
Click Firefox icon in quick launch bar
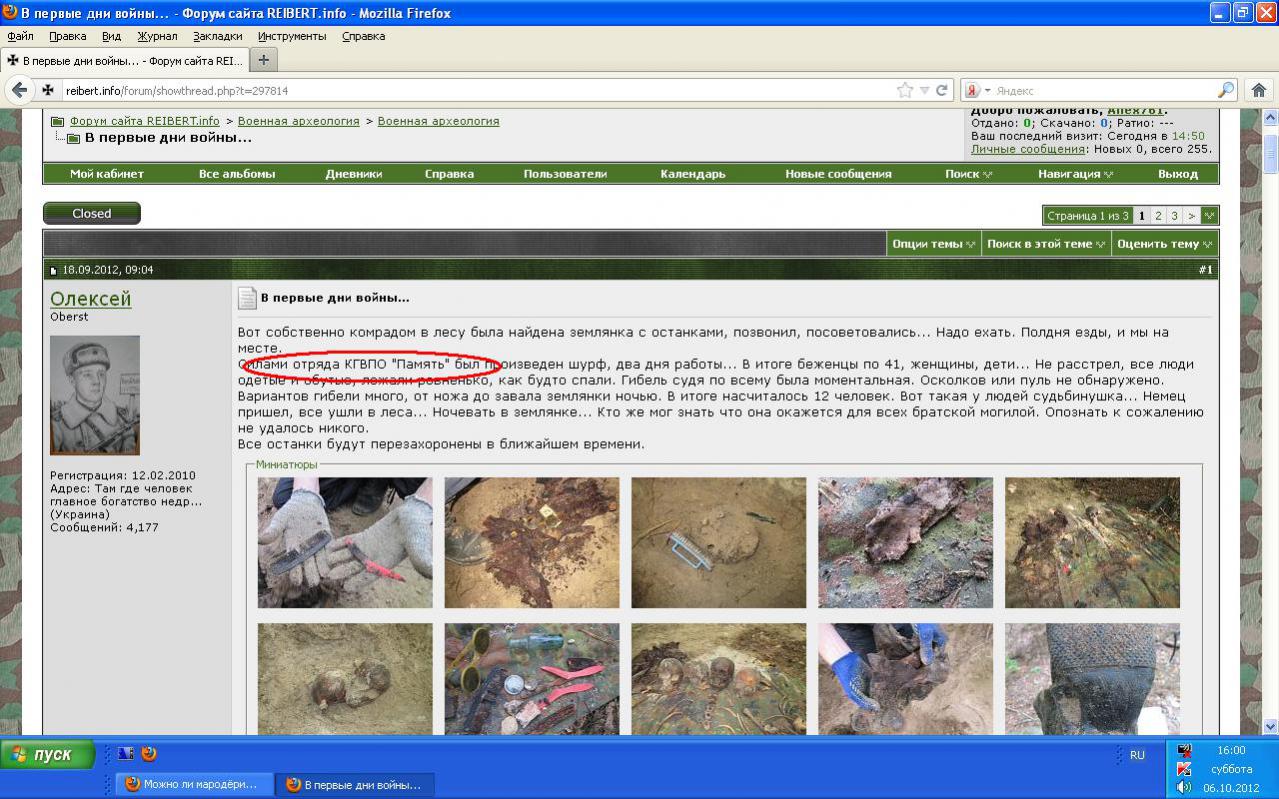(x=149, y=754)
